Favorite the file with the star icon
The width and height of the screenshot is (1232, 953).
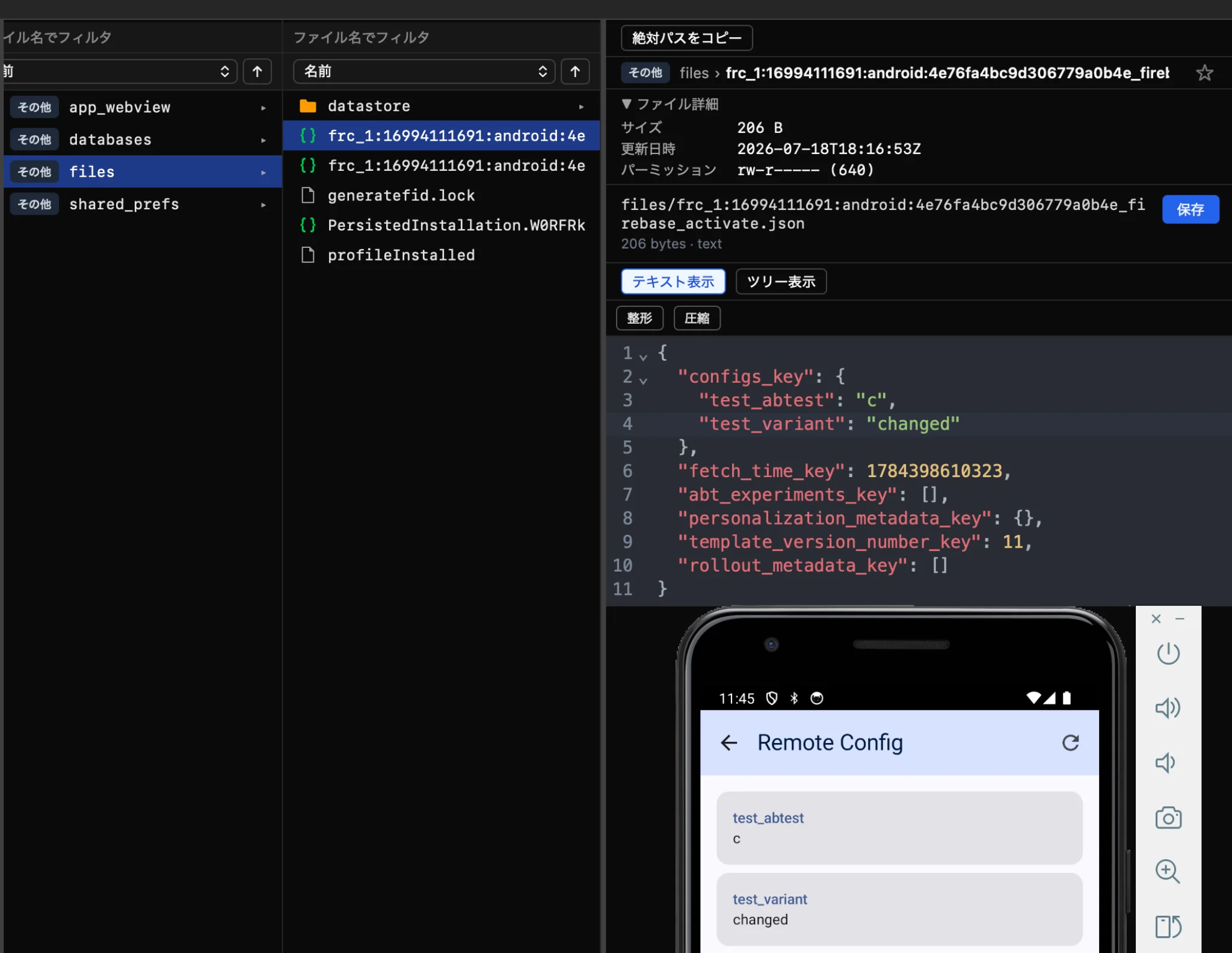1204,73
